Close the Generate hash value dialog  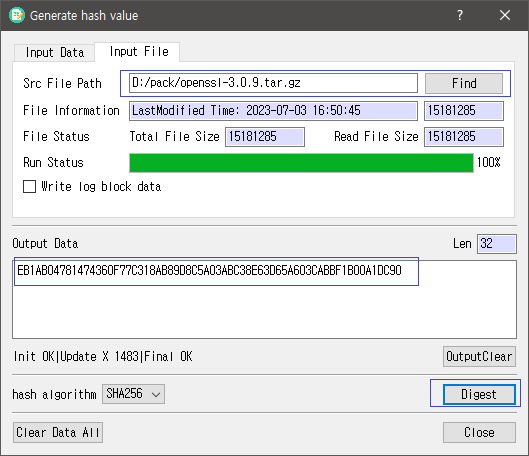(505, 15)
